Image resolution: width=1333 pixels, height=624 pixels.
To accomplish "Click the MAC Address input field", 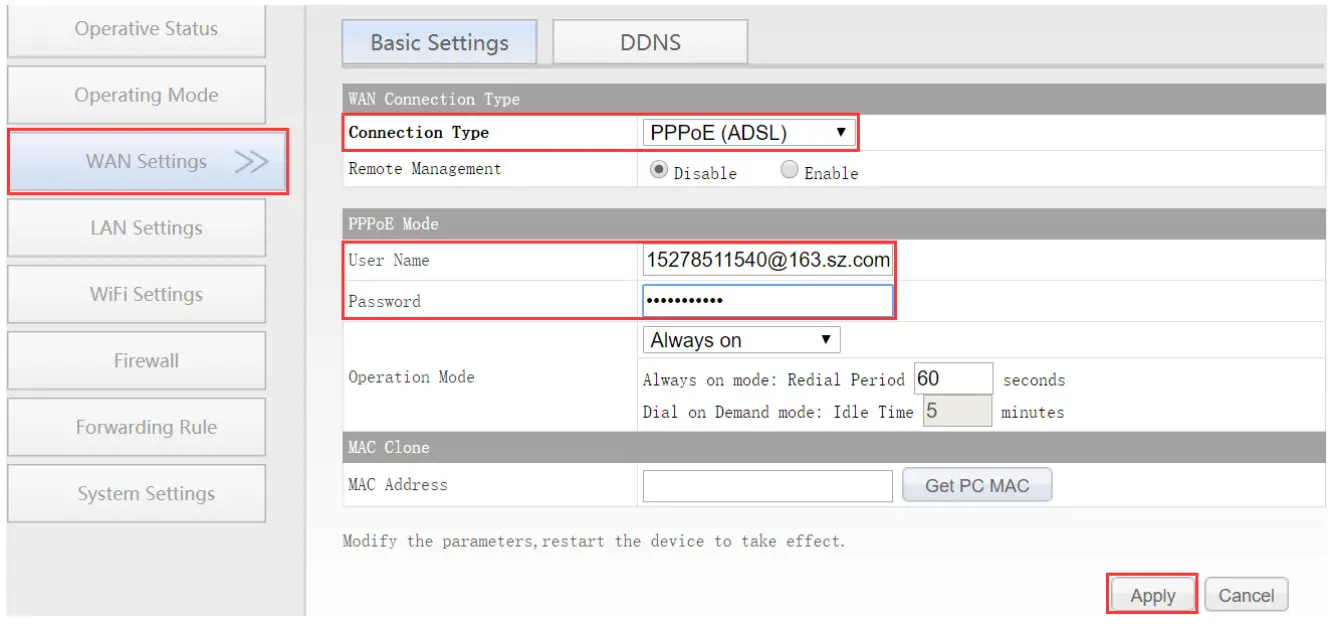I will (767, 486).
